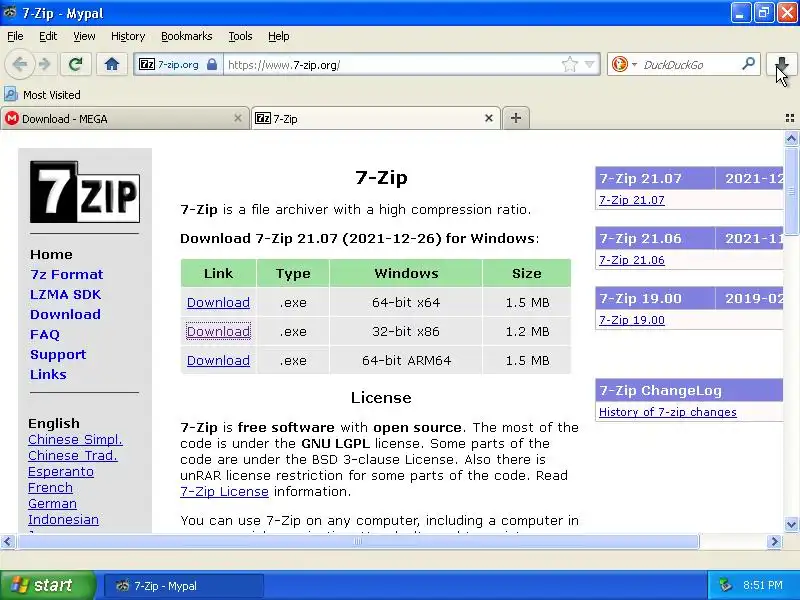Image resolution: width=800 pixels, height=600 pixels.
Task: Switch language to Indonesian
Action: [63, 519]
